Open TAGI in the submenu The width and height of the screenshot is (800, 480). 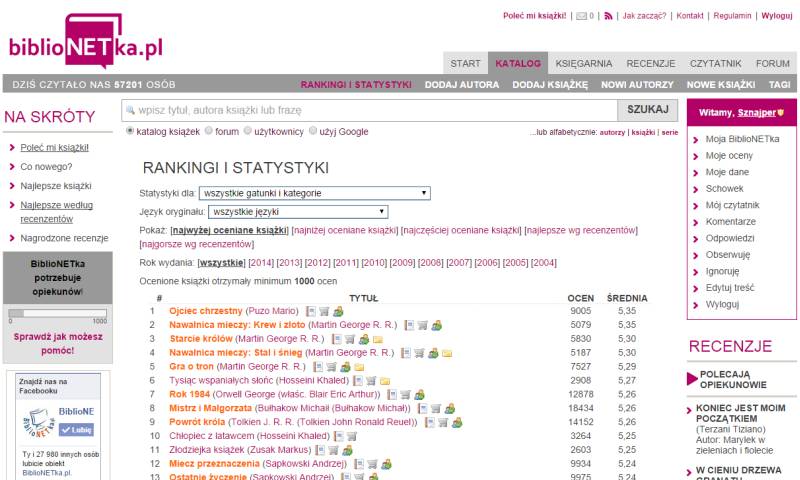coord(780,85)
